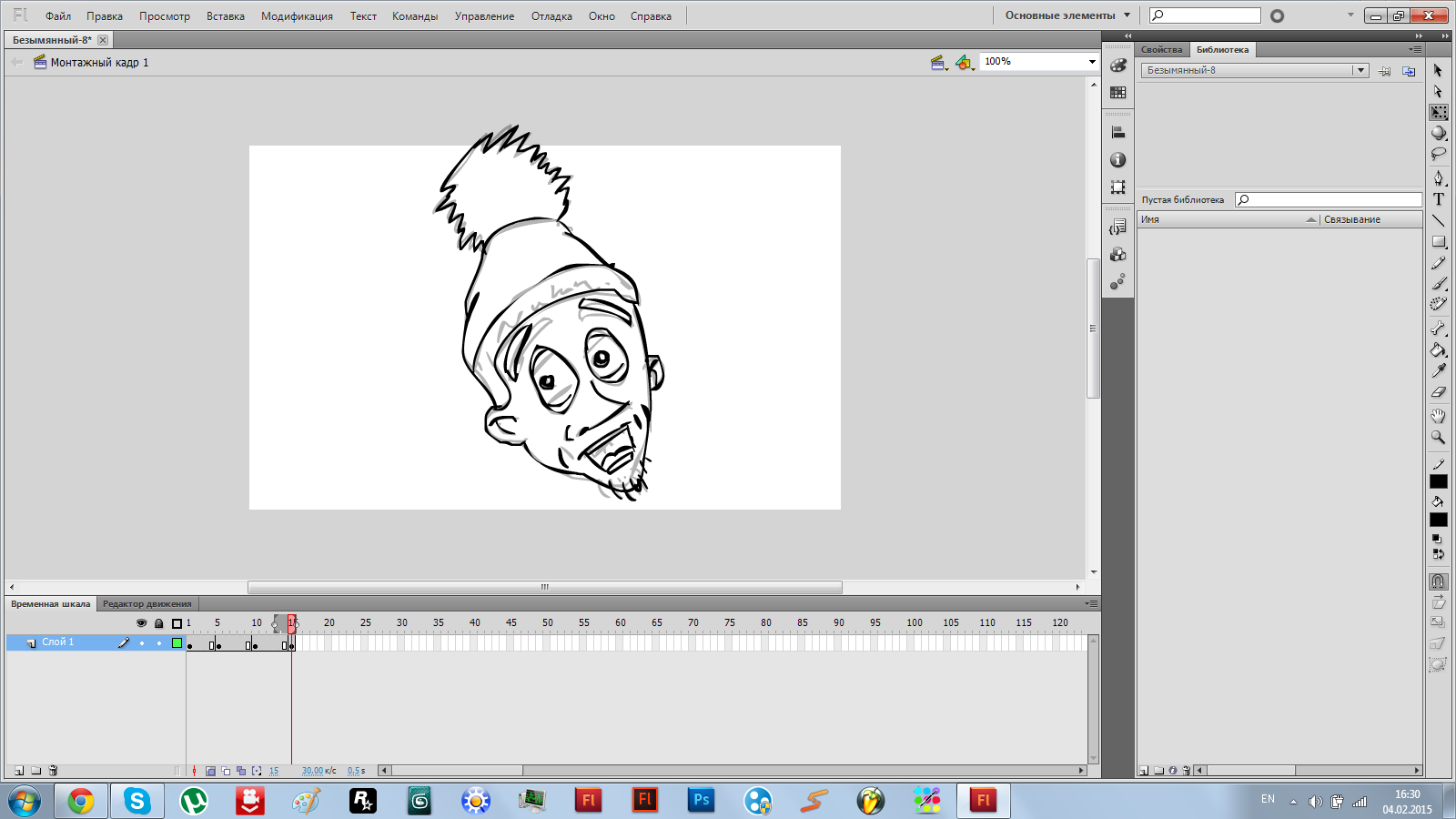1456x819 pixels.
Task: Open the Align panel icon
Action: (x=1117, y=133)
